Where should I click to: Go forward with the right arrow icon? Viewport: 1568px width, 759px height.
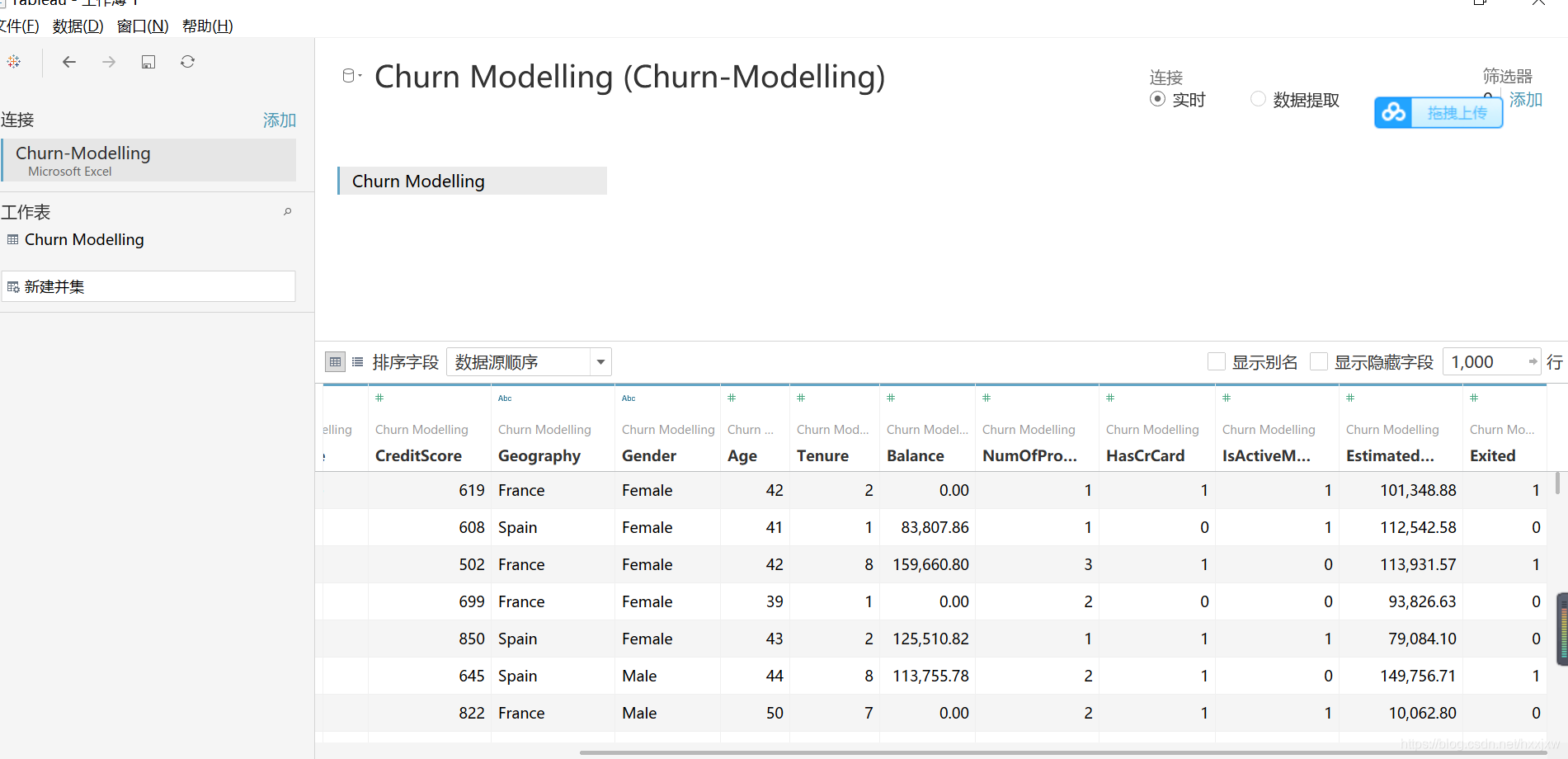click(x=109, y=62)
